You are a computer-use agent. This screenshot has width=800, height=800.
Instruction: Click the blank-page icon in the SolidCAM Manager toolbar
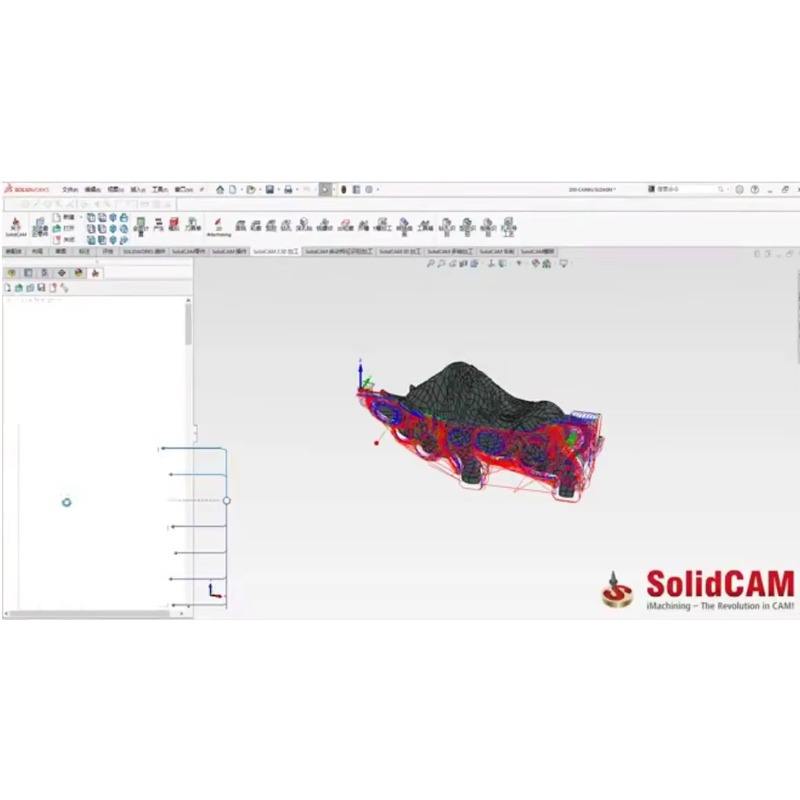pyautogui.click(x=8, y=288)
